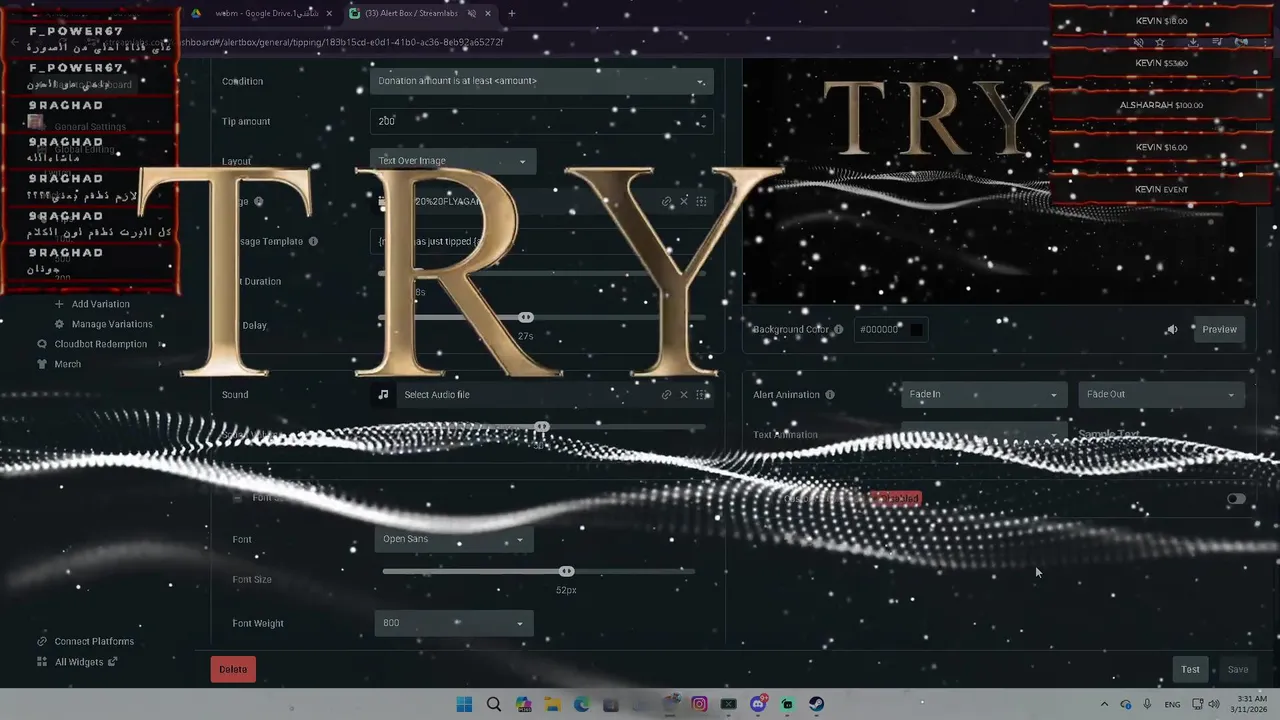Open a new browser tab
The width and height of the screenshot is (1280, 720).
[512, 14]
